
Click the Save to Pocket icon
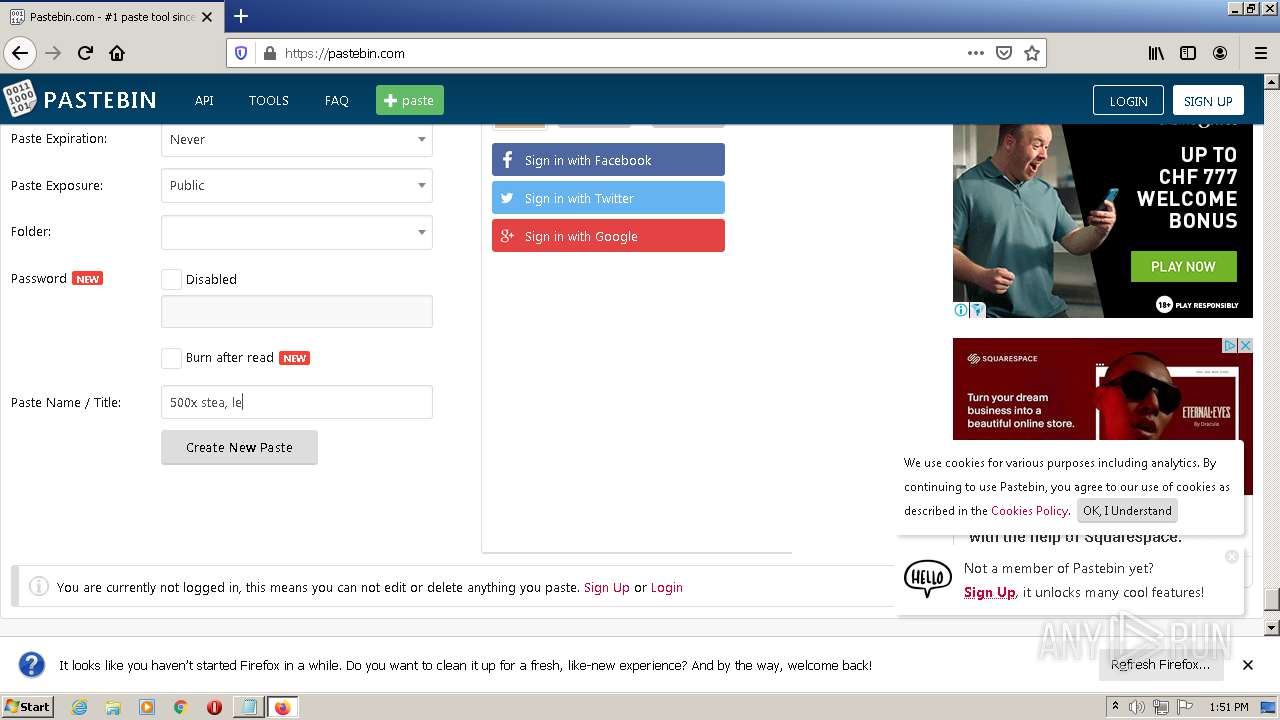coord(1004,53)
